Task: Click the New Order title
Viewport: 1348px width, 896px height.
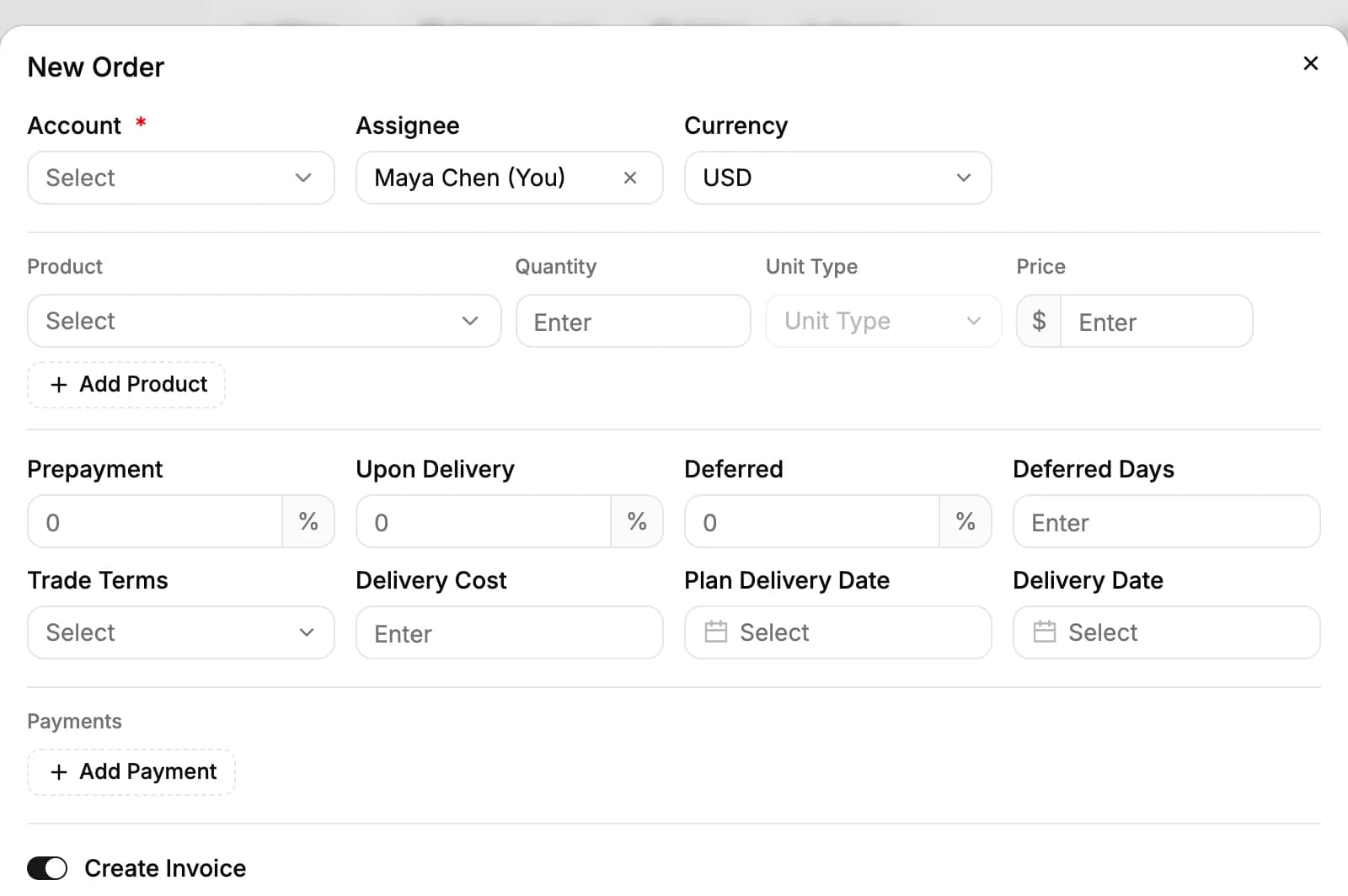Action: [x=96, y=67]
